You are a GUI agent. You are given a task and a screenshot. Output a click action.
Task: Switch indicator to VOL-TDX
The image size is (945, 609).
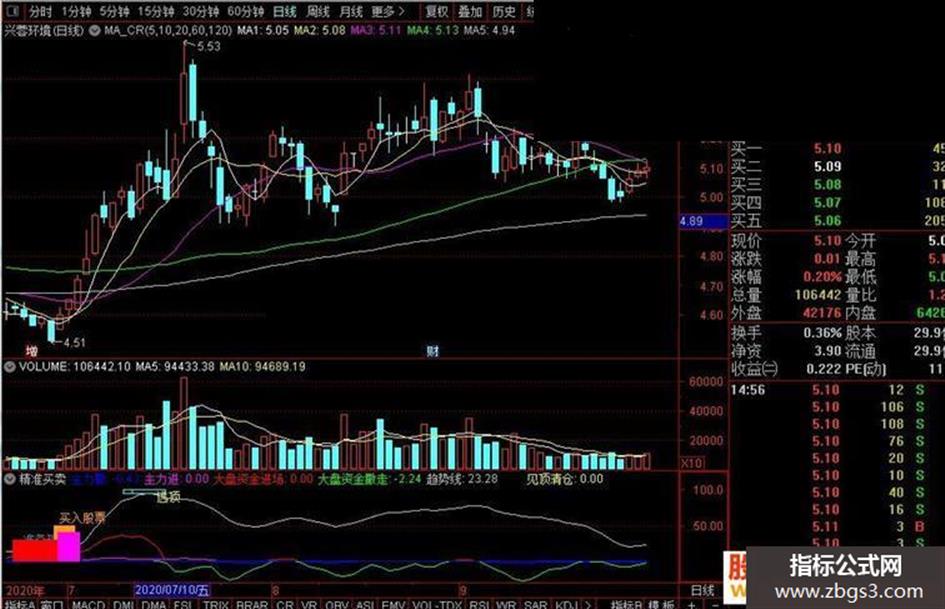[x=437, y=604]
